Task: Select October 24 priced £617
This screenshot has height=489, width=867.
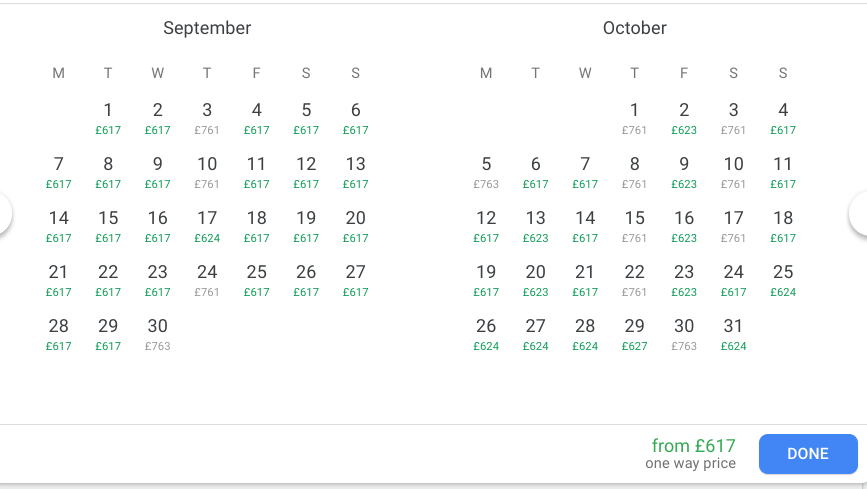Action: pos(734,279)
